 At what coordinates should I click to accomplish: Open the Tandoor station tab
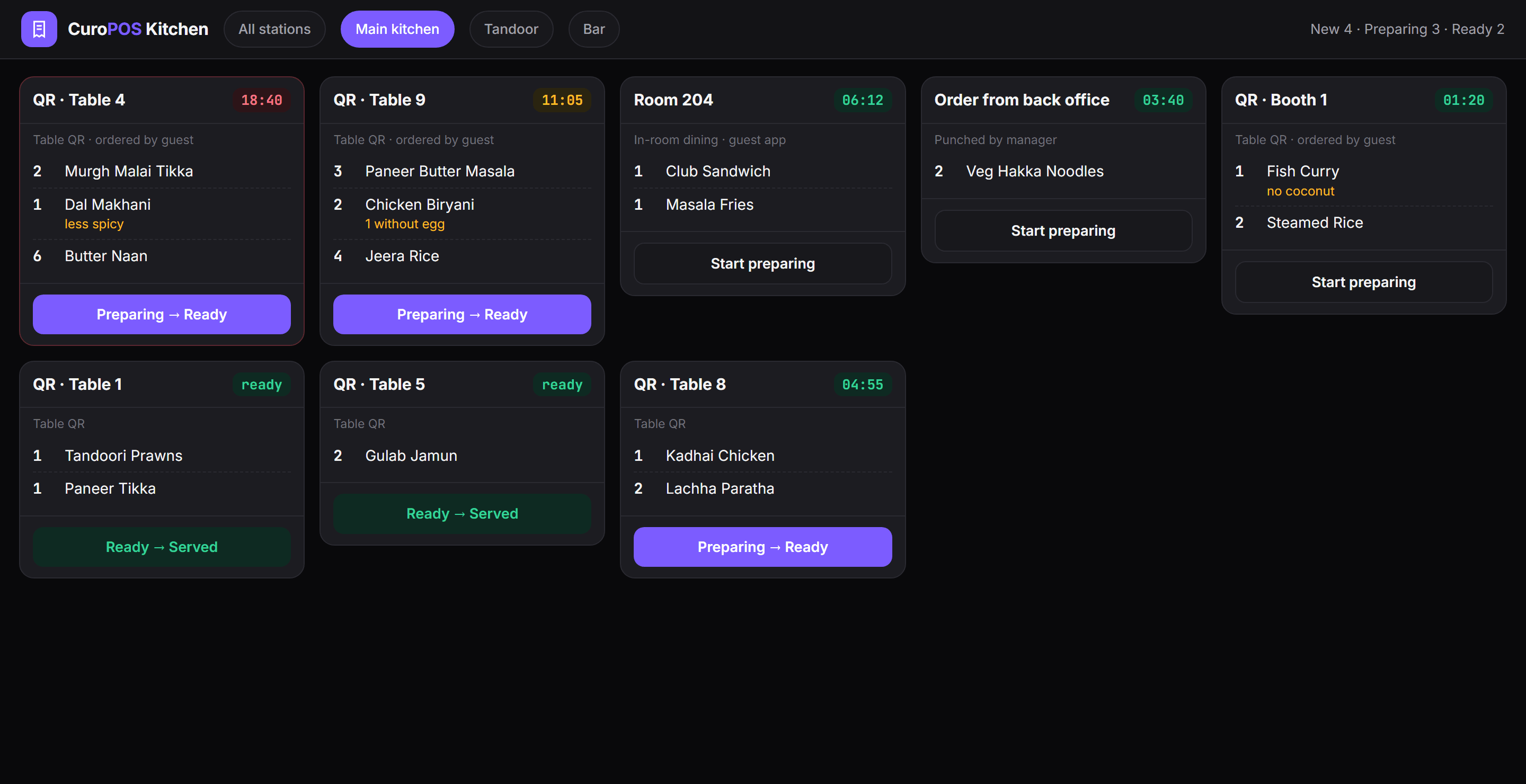pyautogui.click(x=511, y=29)
